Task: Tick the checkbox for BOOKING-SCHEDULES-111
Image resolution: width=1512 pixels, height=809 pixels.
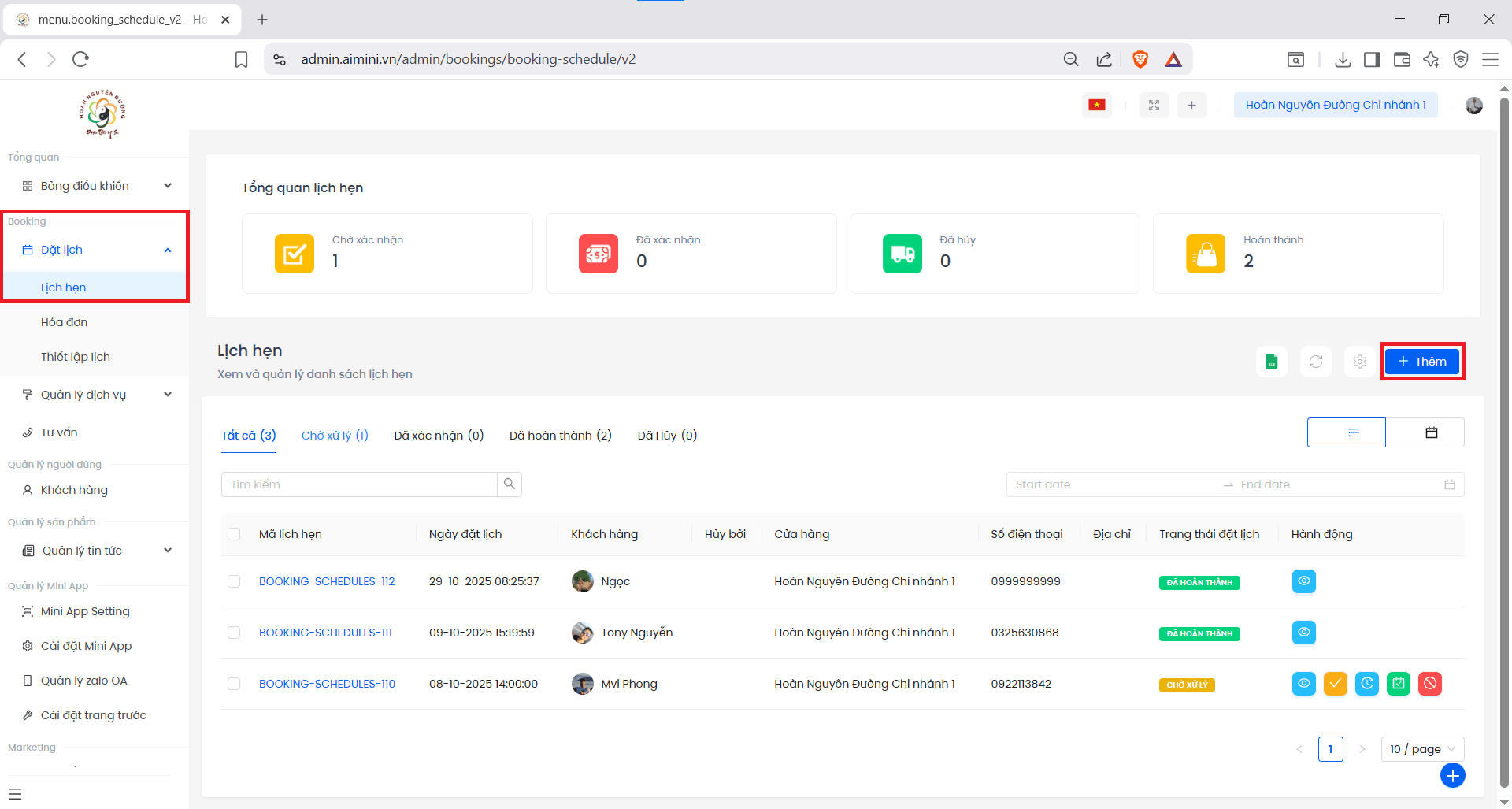Action: coord(234,633)
